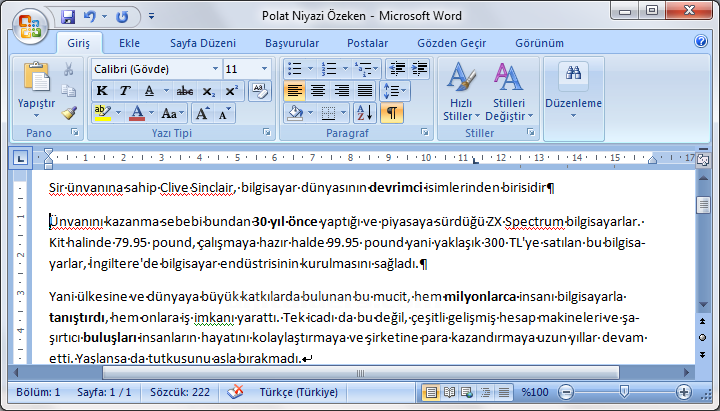Switch to the Görünüm tab
Image resolution: width=720 pixels, height=411 pixels.
coord(539,43)
